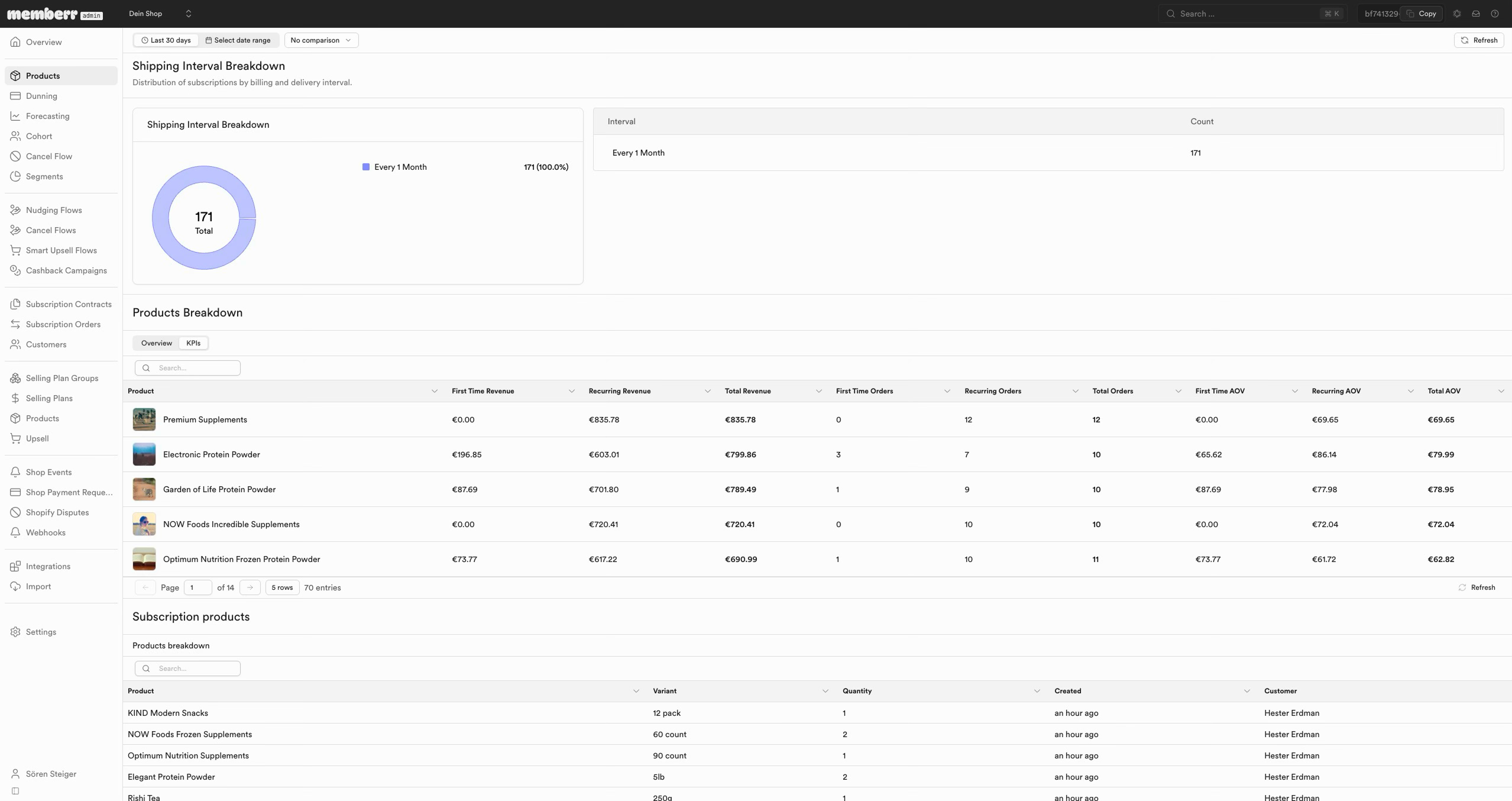Open the No comparison dropdown
Image resolution: width=1512 pixels, height=801 pixels.
point(321,40)
